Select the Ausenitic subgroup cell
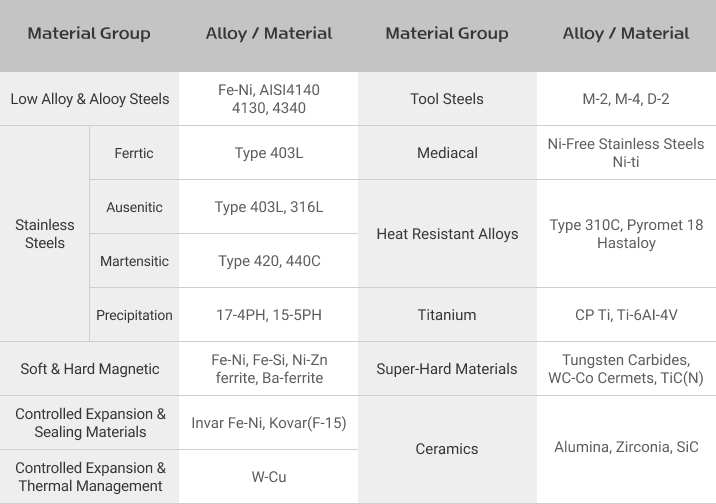 tap(134, 207)
